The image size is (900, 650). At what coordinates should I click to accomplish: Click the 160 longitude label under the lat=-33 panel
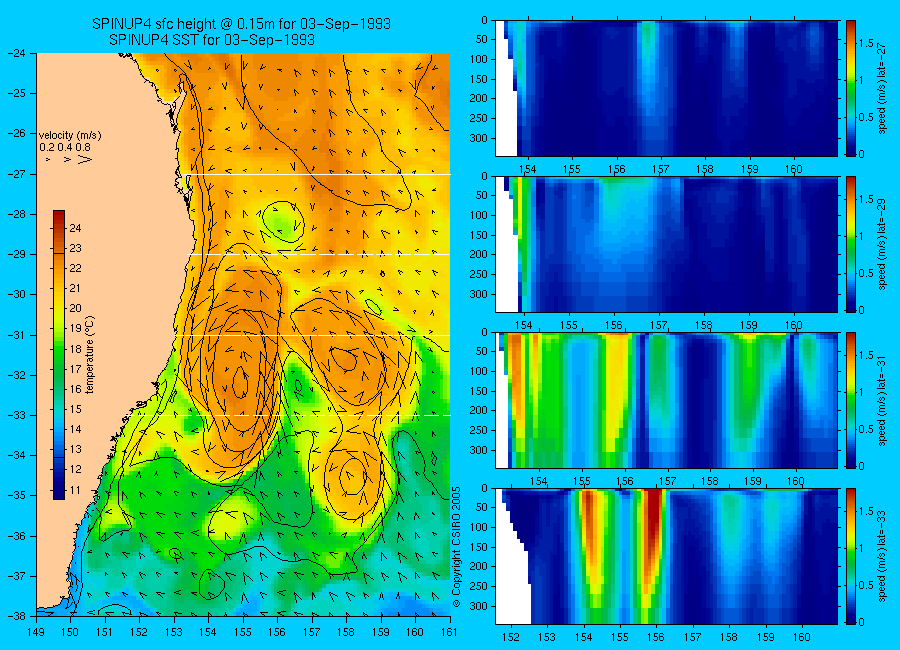[801, 637]
